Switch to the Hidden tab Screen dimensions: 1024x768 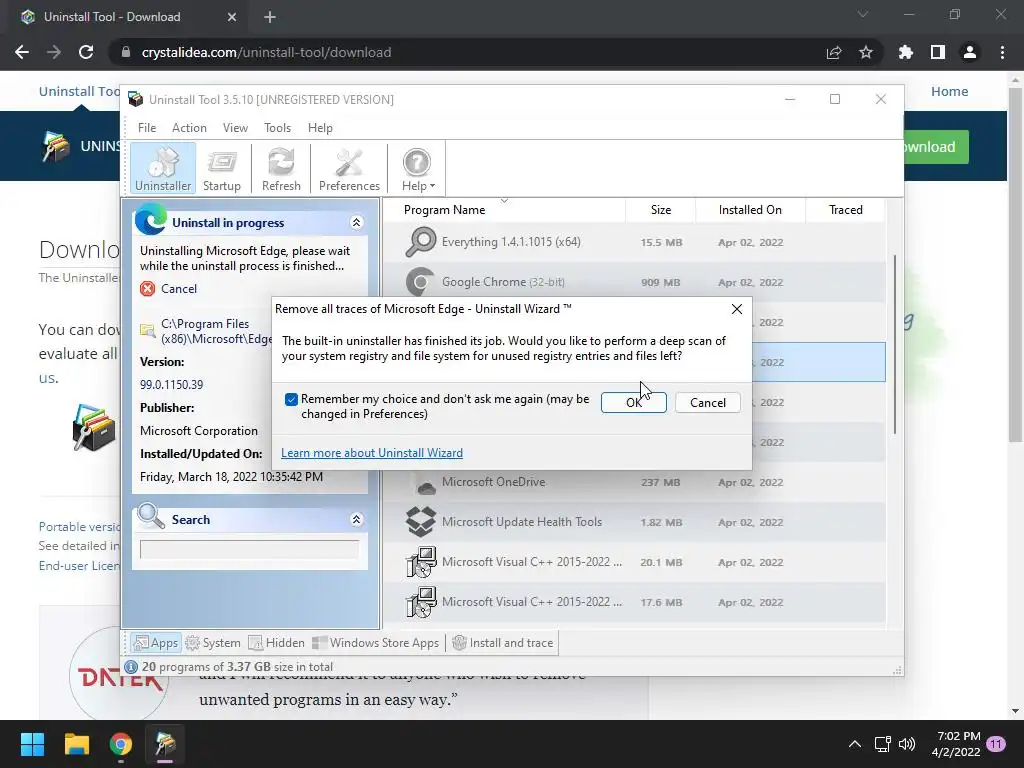(x=276, y=643)
